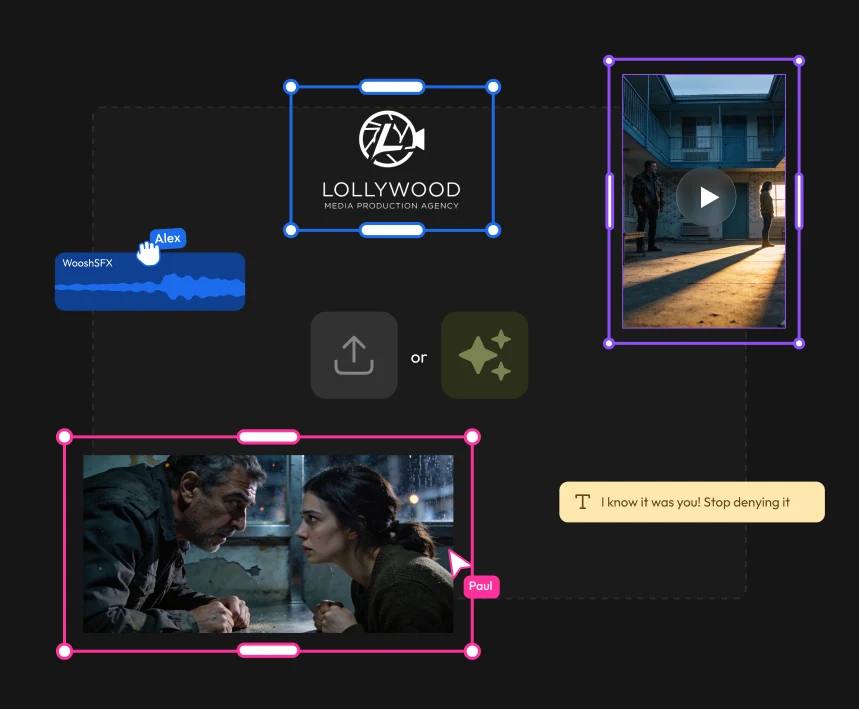859x709 pixels.
Task: Click the bottom-left pink handle of image frame
Action: click(x=65, y=651)
